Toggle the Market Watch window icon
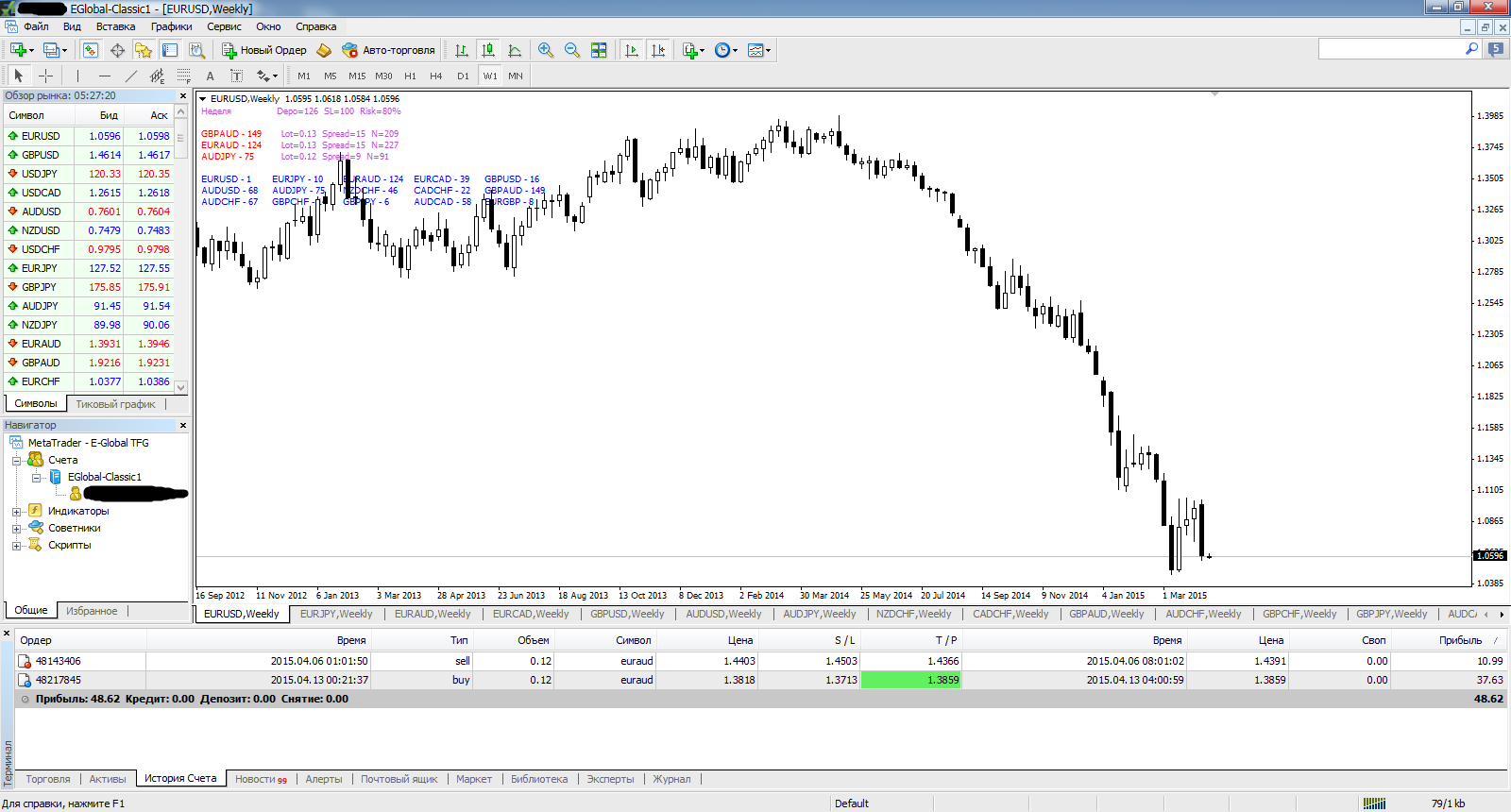 click(x=91, y=50)
